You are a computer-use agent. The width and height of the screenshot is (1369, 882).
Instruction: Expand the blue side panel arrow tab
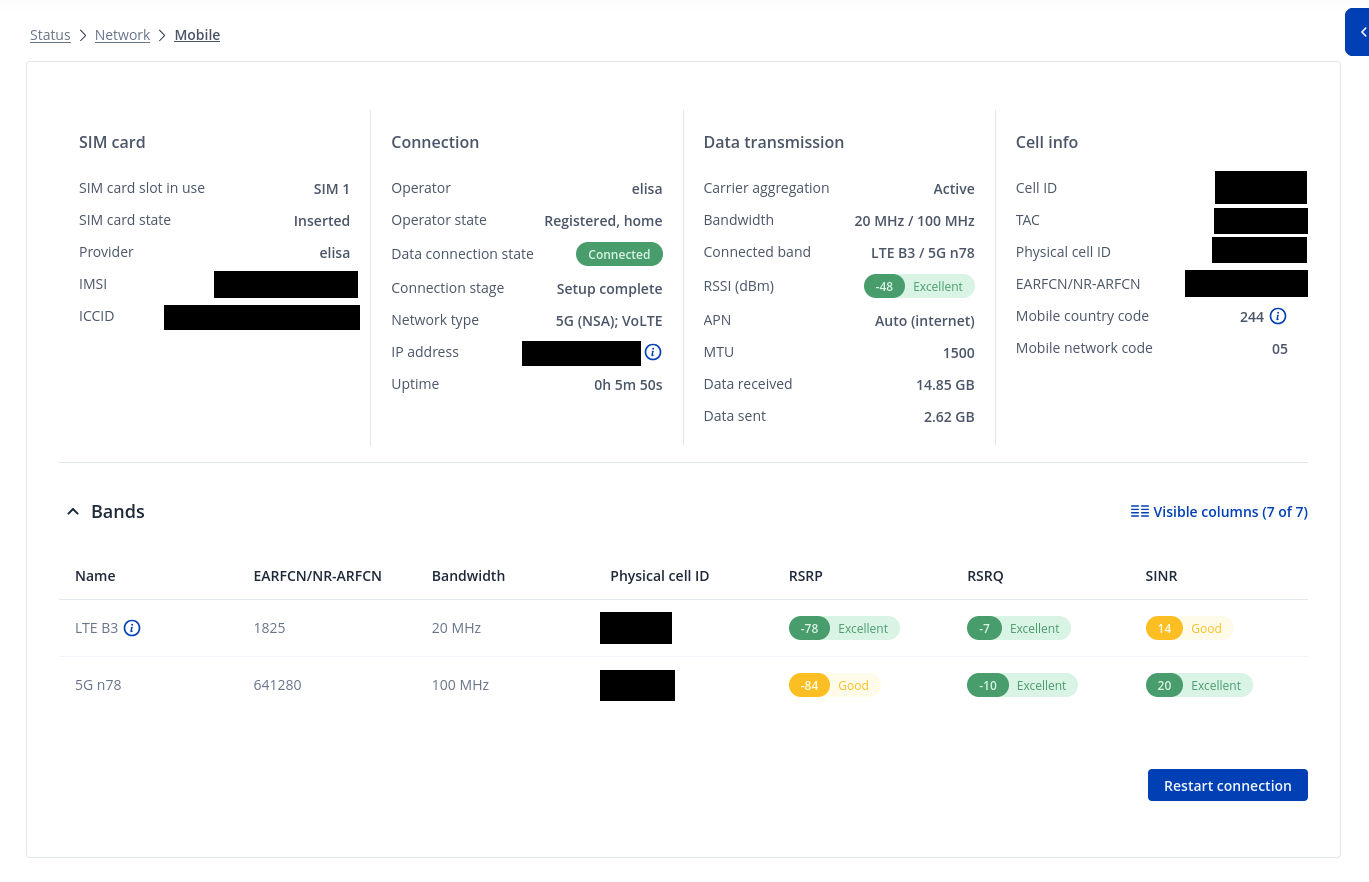click(1358, 33)
